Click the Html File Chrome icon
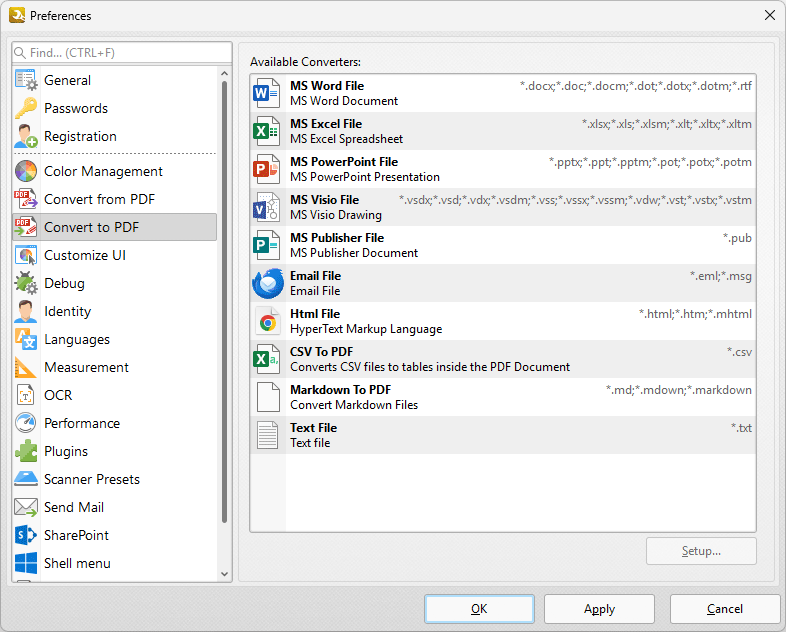 point(268,323)
